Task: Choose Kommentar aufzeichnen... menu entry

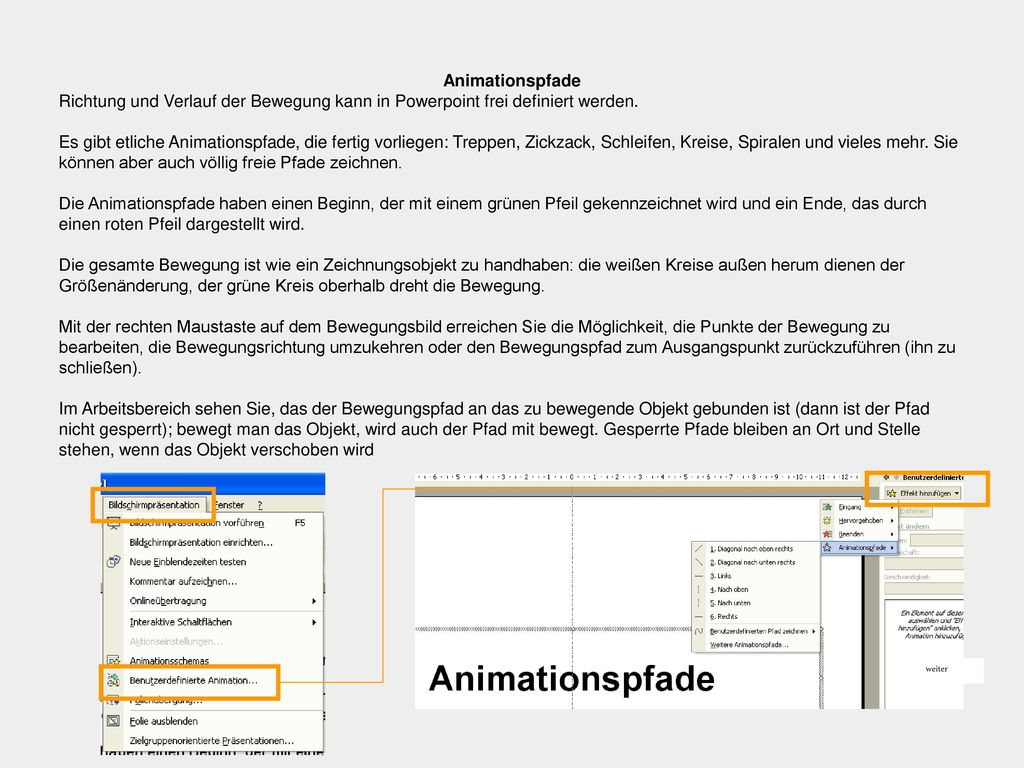Action: [x=214, y=581]
